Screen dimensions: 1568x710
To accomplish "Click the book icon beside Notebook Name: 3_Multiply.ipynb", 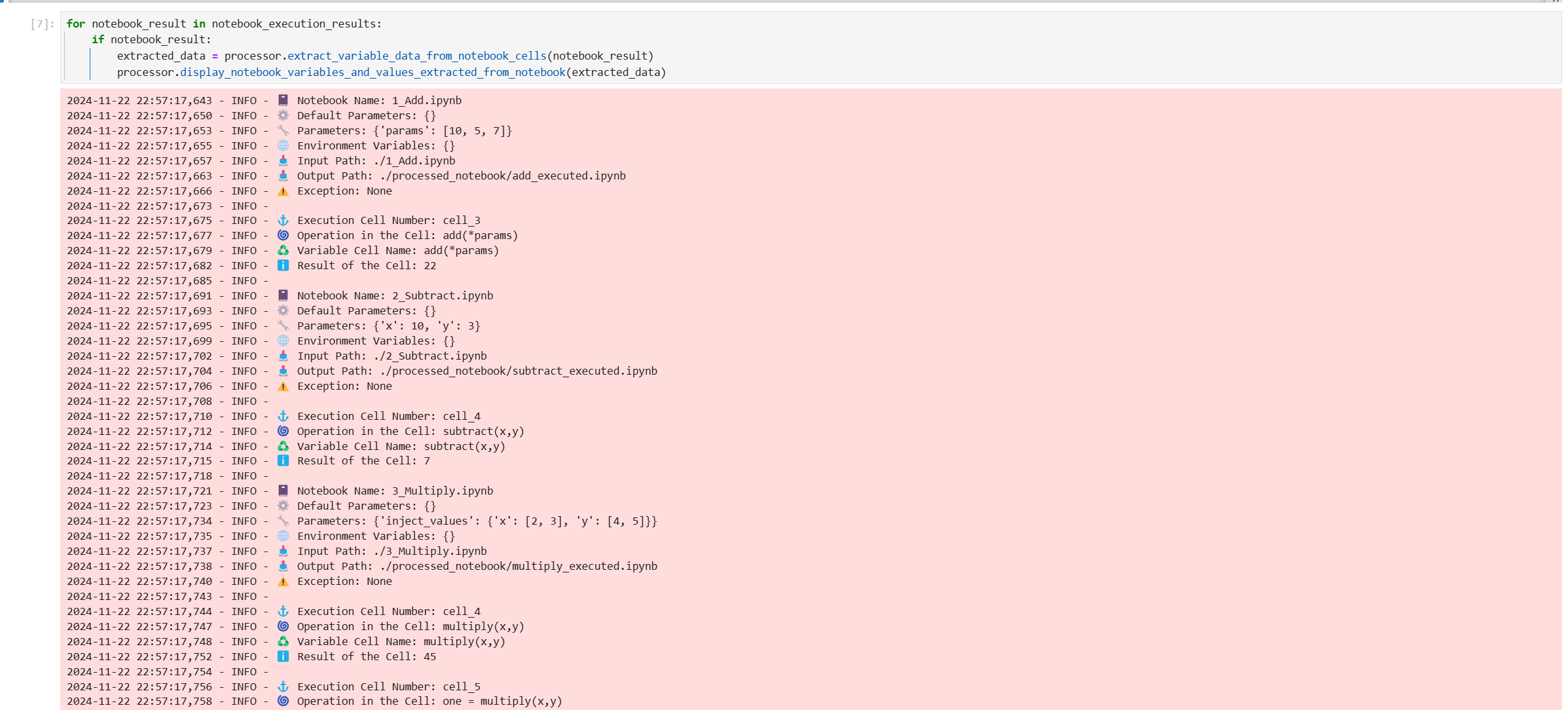I will point(283,491).
